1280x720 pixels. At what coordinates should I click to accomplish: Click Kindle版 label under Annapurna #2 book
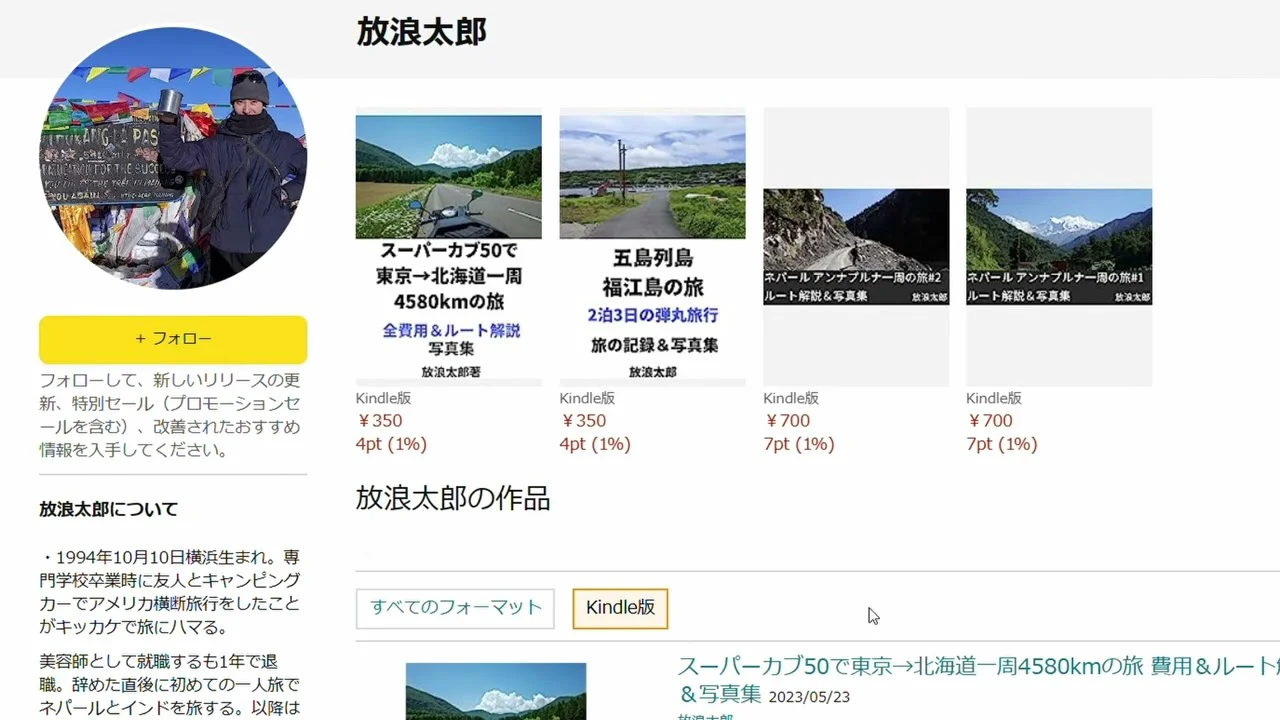[791, 398]
